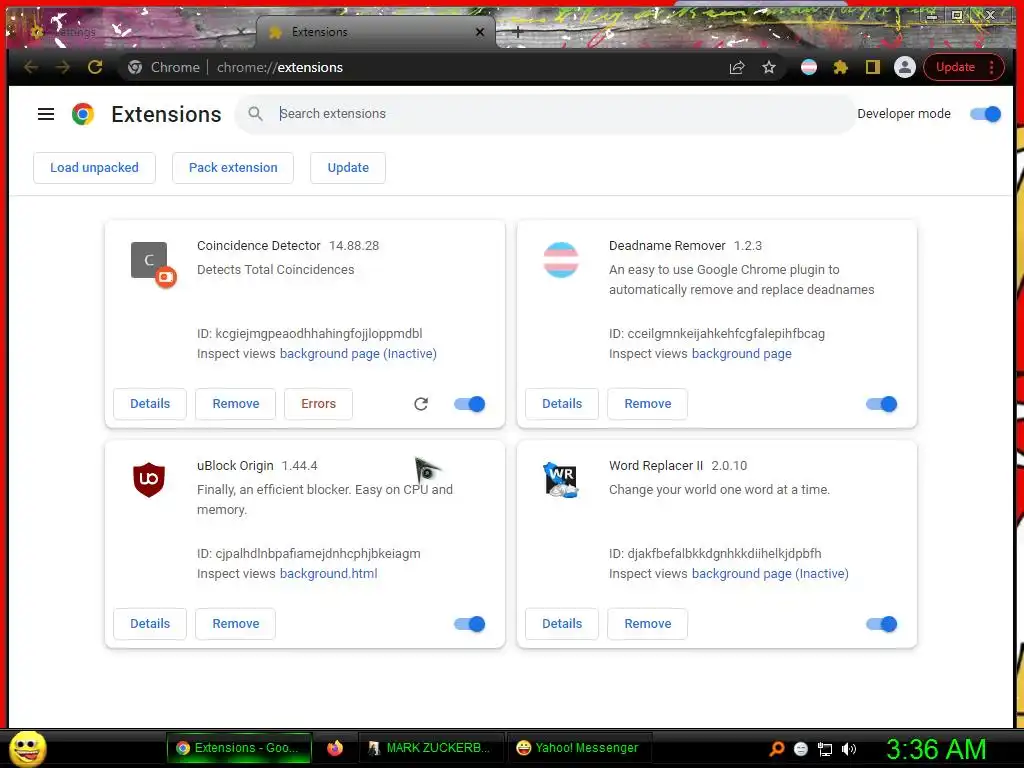
Task: Click the network tray icon
Action: pos(825,749)
